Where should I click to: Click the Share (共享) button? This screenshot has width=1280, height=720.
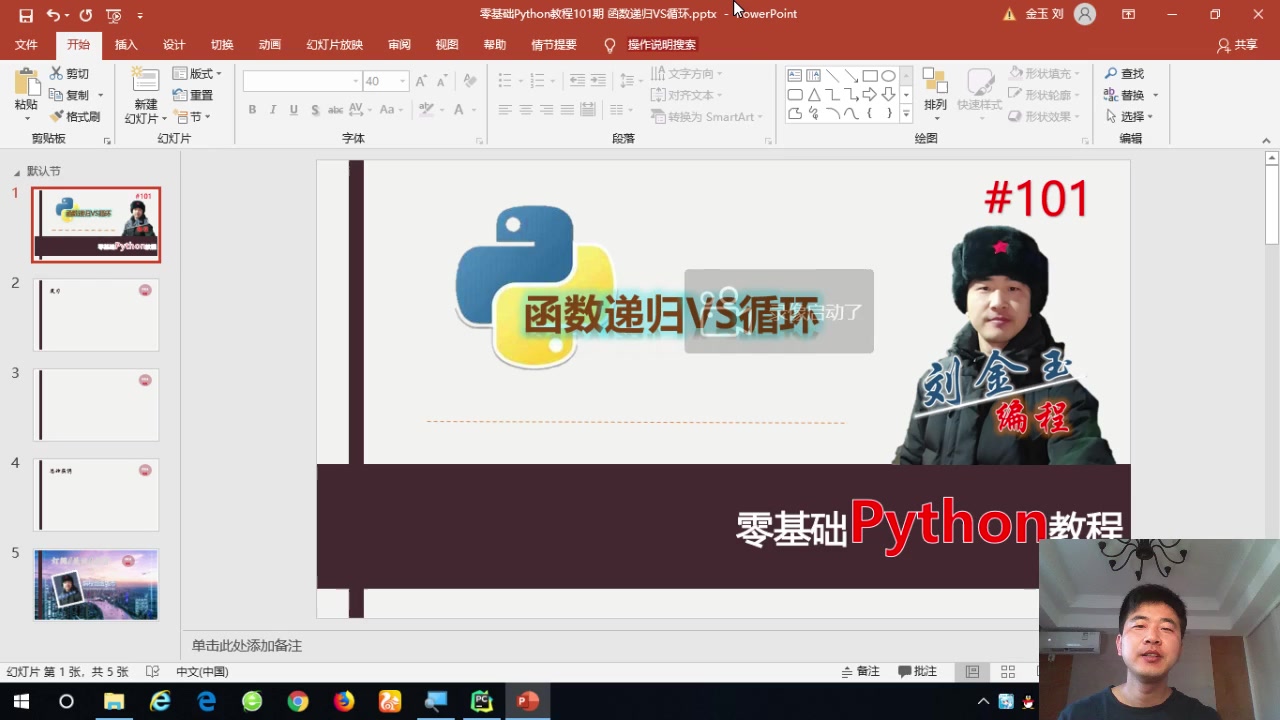click(1237, 45)
